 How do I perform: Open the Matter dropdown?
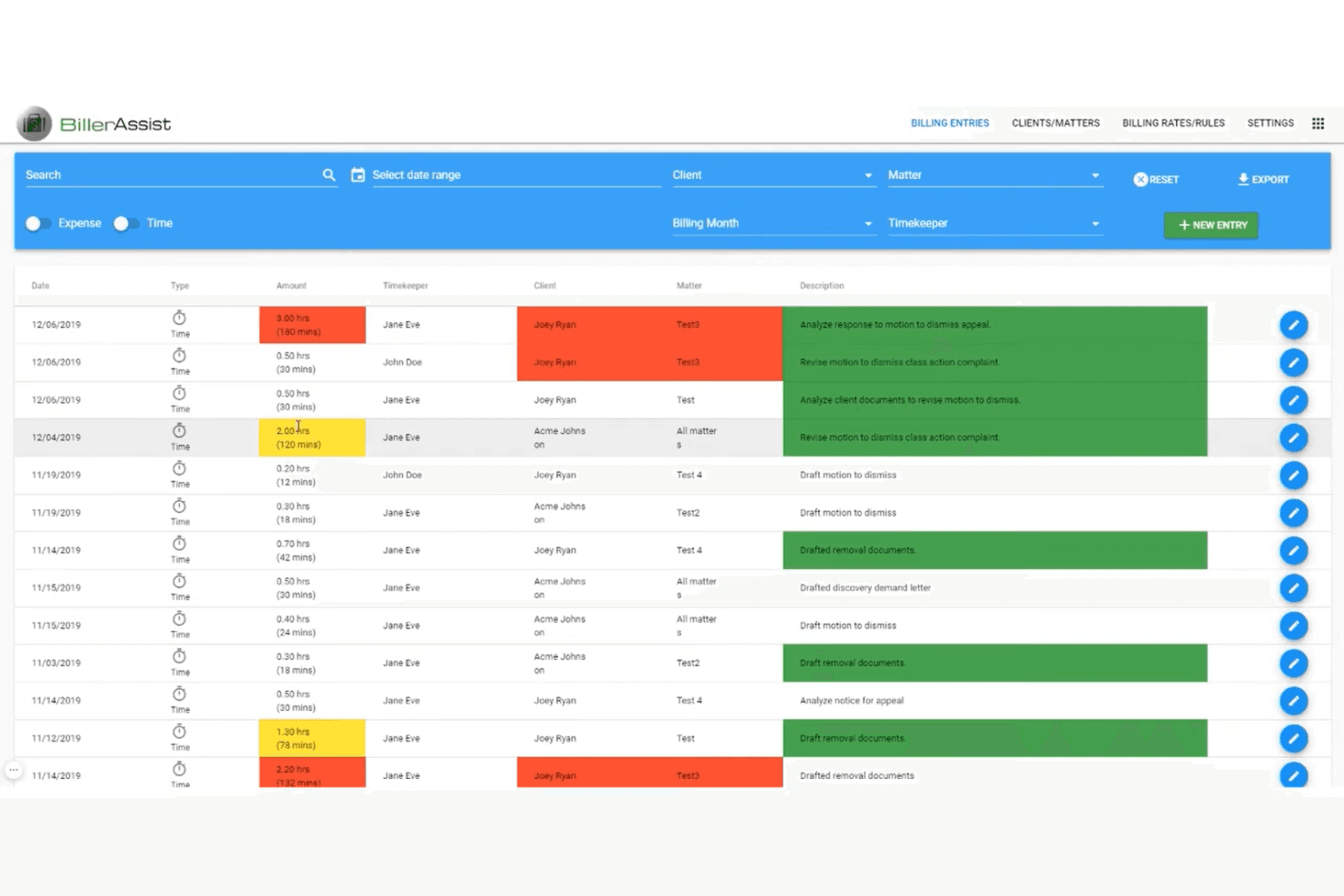pyautogui.click(x=995, y=175)
